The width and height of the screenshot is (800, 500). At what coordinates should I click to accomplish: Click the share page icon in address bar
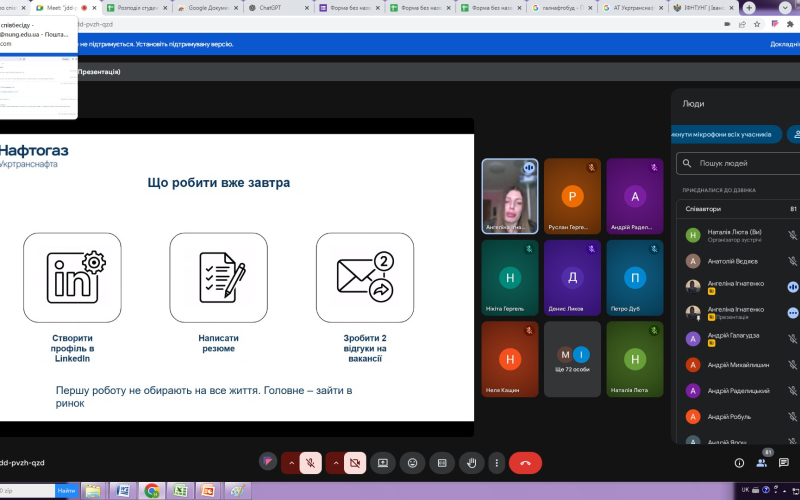coord(742,24)
